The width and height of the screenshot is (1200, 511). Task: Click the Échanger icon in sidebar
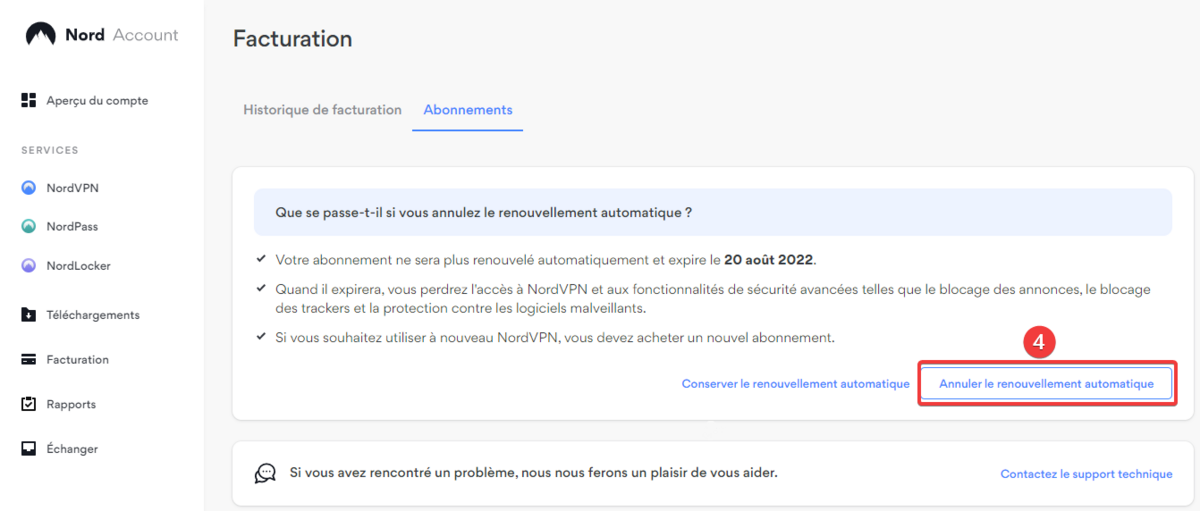point(29,449)
